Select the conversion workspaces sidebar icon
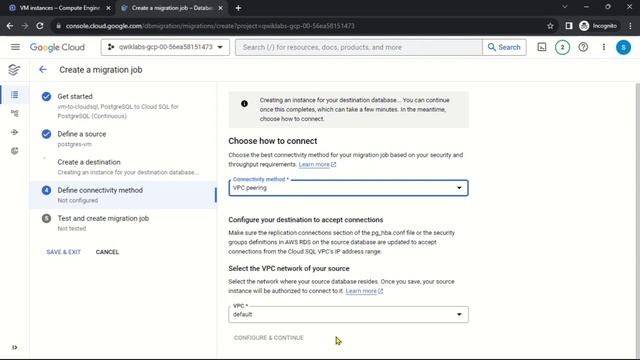Image resolution: width=640 pixels, height=360 pixels. 15,151
